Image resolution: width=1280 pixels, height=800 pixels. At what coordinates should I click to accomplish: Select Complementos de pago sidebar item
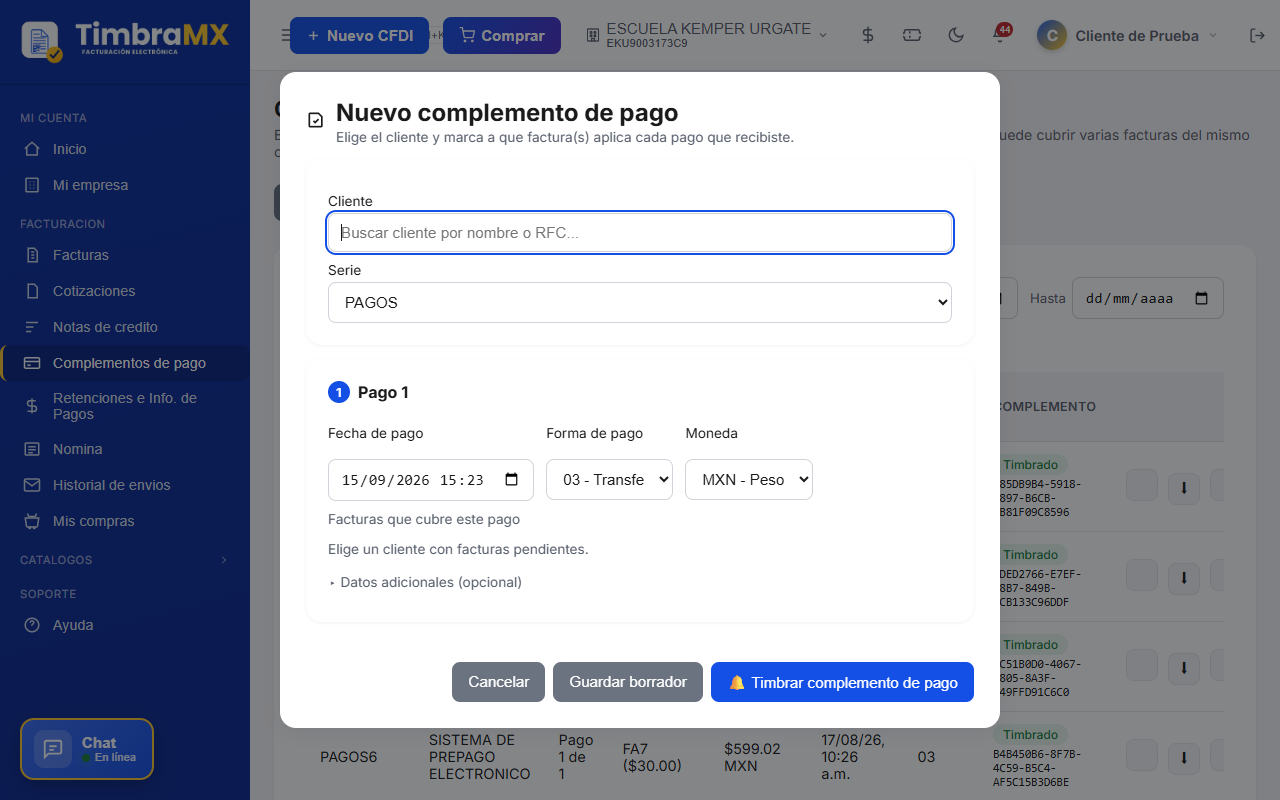124,363
